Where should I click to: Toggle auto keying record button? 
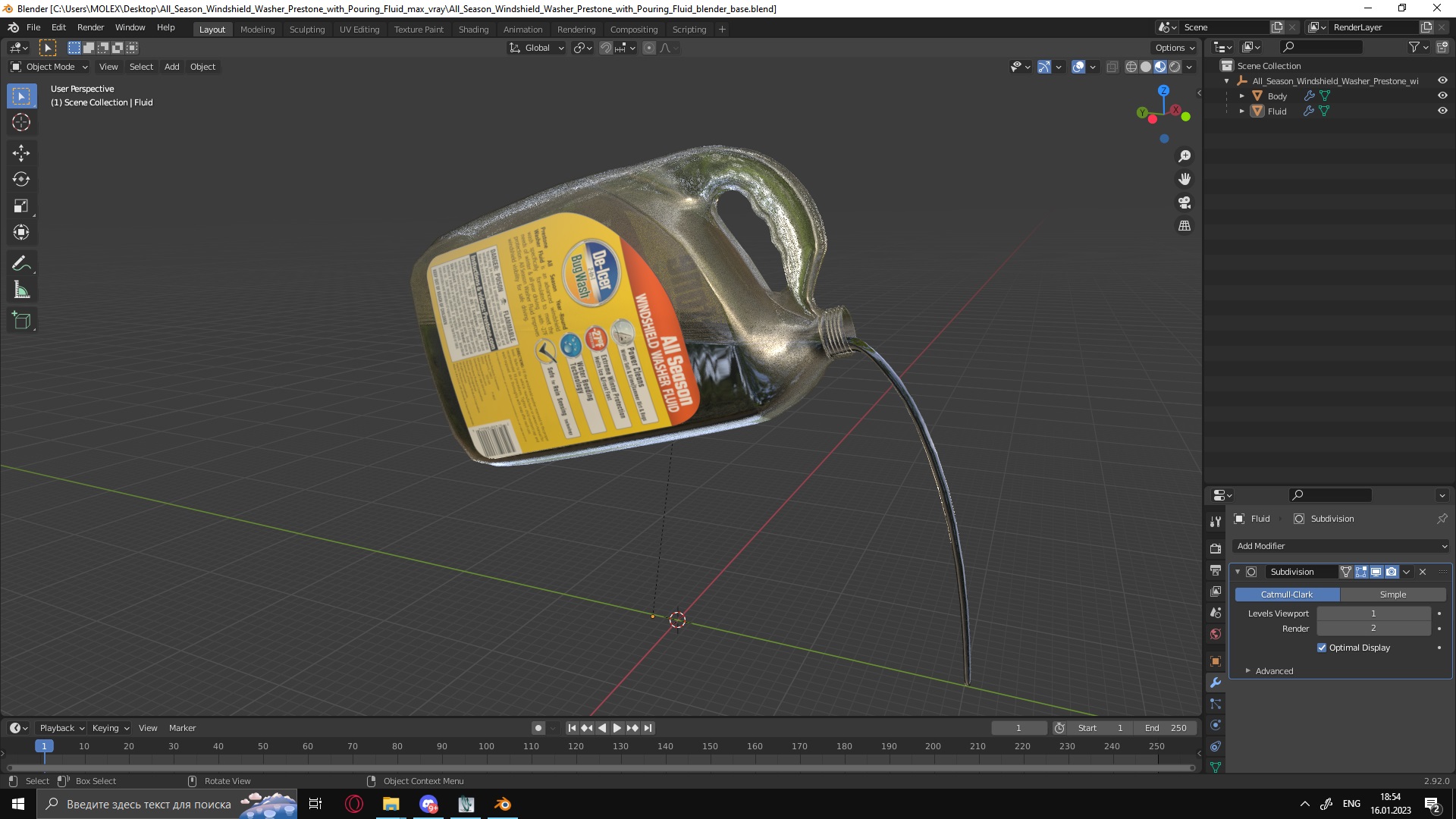(538, 728)
